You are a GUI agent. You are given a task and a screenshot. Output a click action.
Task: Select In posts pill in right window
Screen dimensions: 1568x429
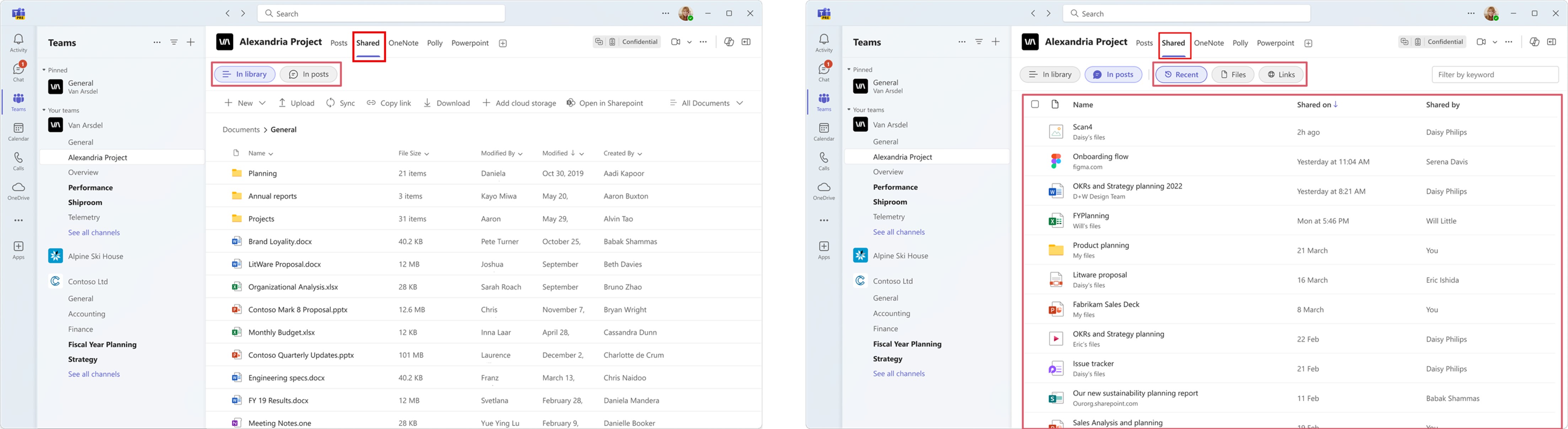click(x=1113, y=74)
